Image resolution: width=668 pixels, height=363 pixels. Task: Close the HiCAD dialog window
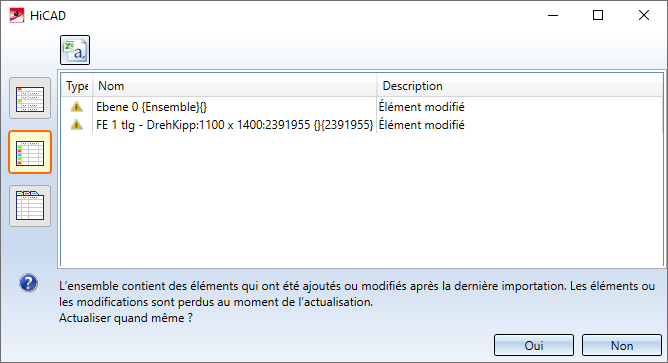point(644,15)
